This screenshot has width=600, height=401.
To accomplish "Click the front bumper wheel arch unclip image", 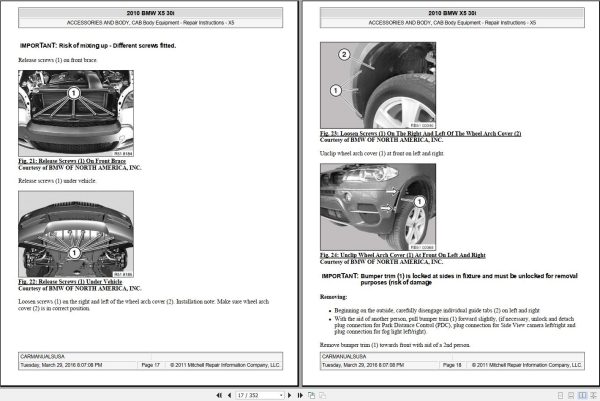I will 378,207.
